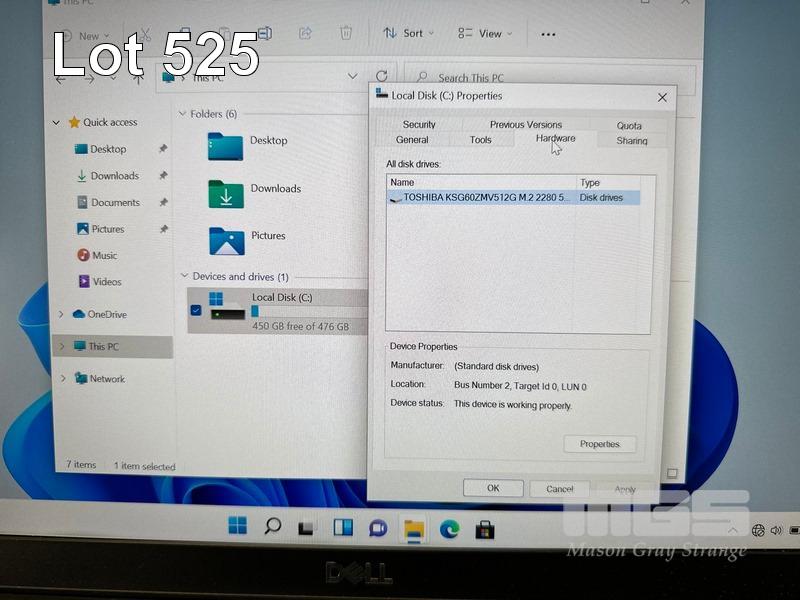
Task: Click the refresh button beside address bar
Action: 381,76
